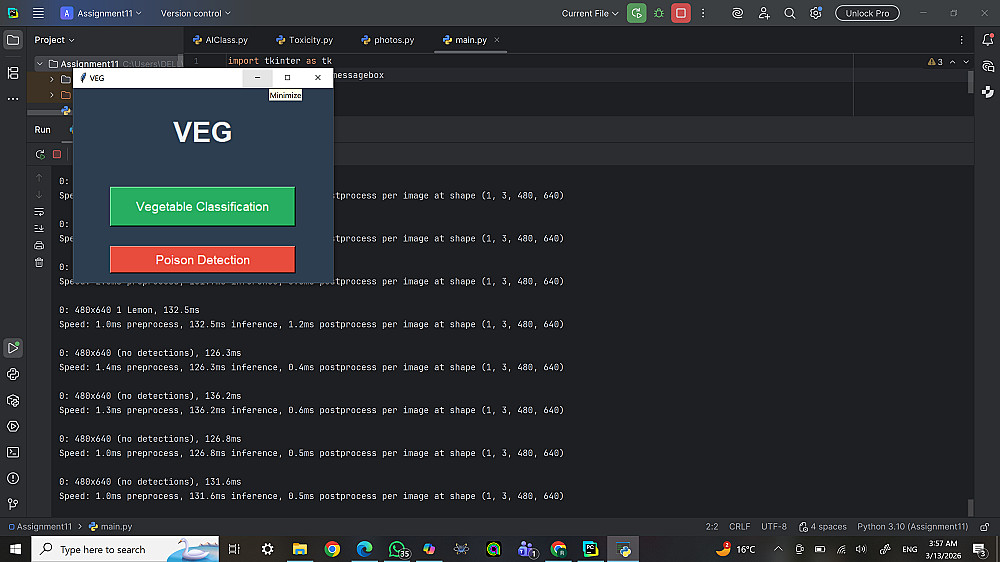Collapse the Assignment11 root folder
1000x562 pixels.
click(x=40, y=64)
